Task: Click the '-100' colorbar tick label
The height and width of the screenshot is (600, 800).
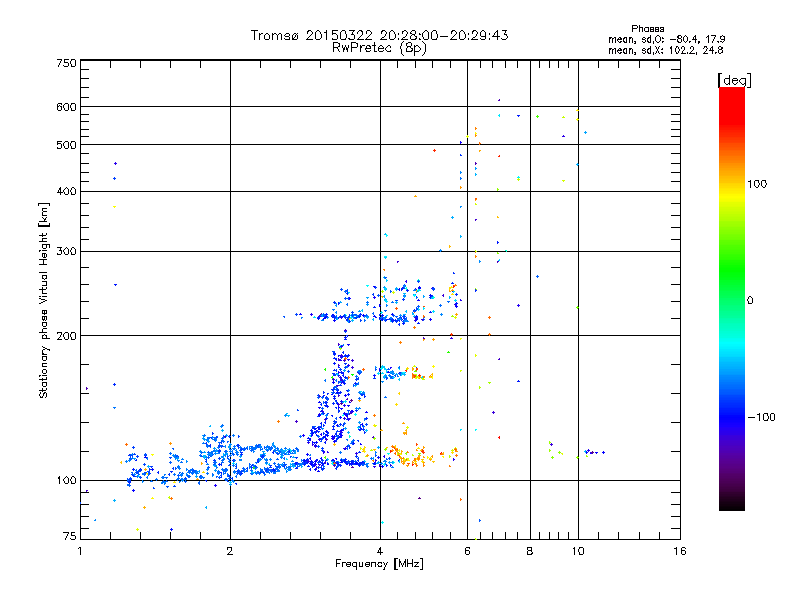Action: click(761, 417)
